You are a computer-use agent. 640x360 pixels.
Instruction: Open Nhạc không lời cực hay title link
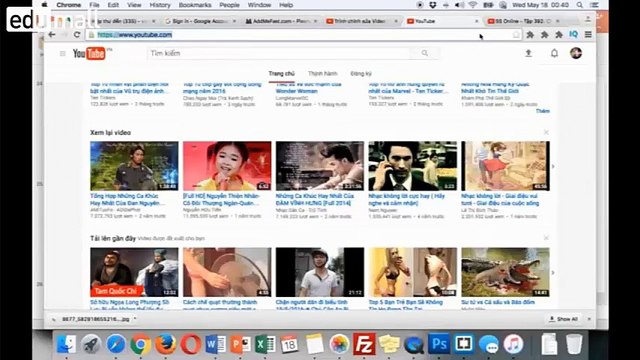coord(407,199)
